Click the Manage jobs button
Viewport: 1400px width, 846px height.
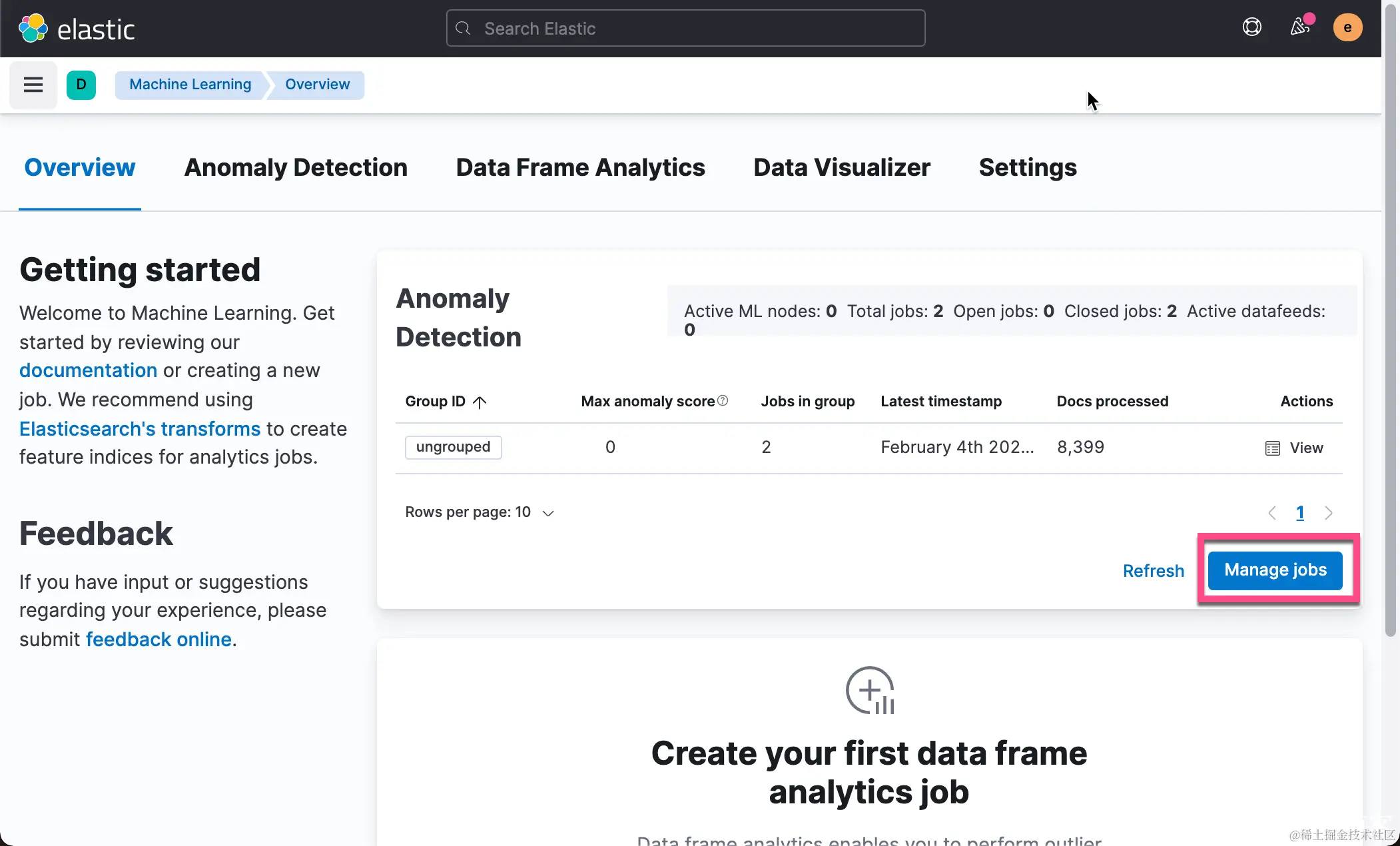pyautogui.click(x=1275, y=570)
